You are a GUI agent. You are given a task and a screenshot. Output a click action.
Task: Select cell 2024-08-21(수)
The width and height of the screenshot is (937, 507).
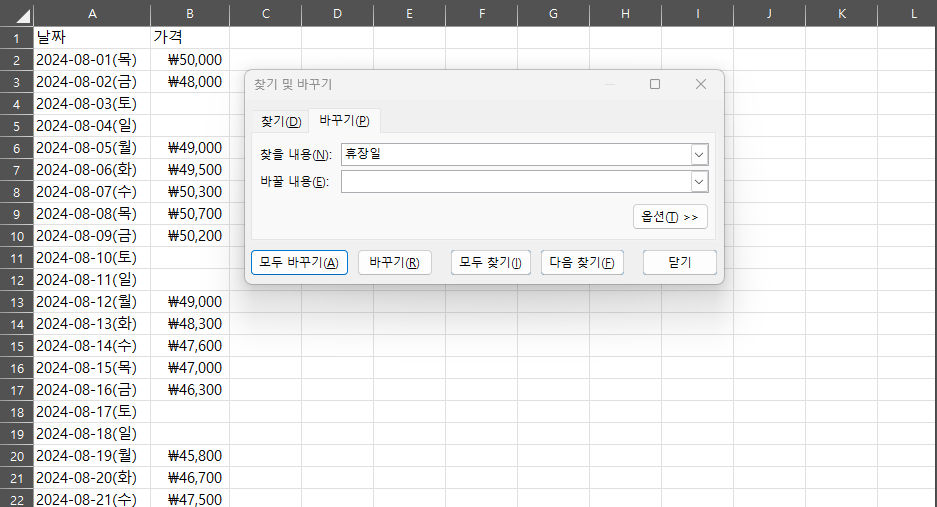(92, 499)
